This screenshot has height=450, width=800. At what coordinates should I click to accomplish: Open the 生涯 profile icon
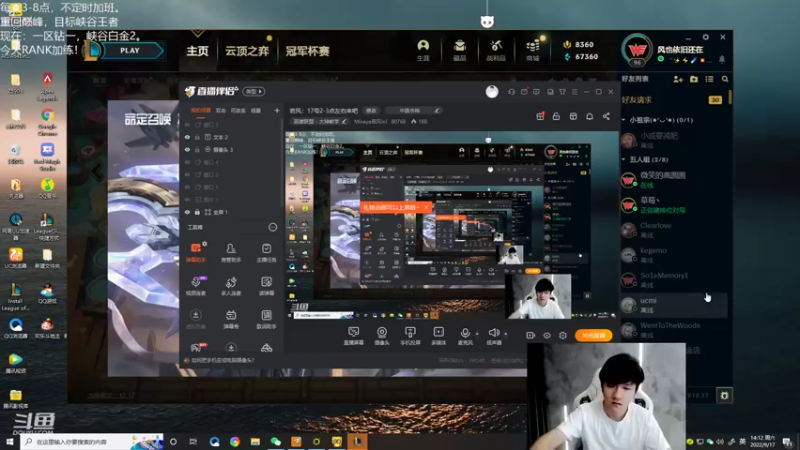coord(423,51)
